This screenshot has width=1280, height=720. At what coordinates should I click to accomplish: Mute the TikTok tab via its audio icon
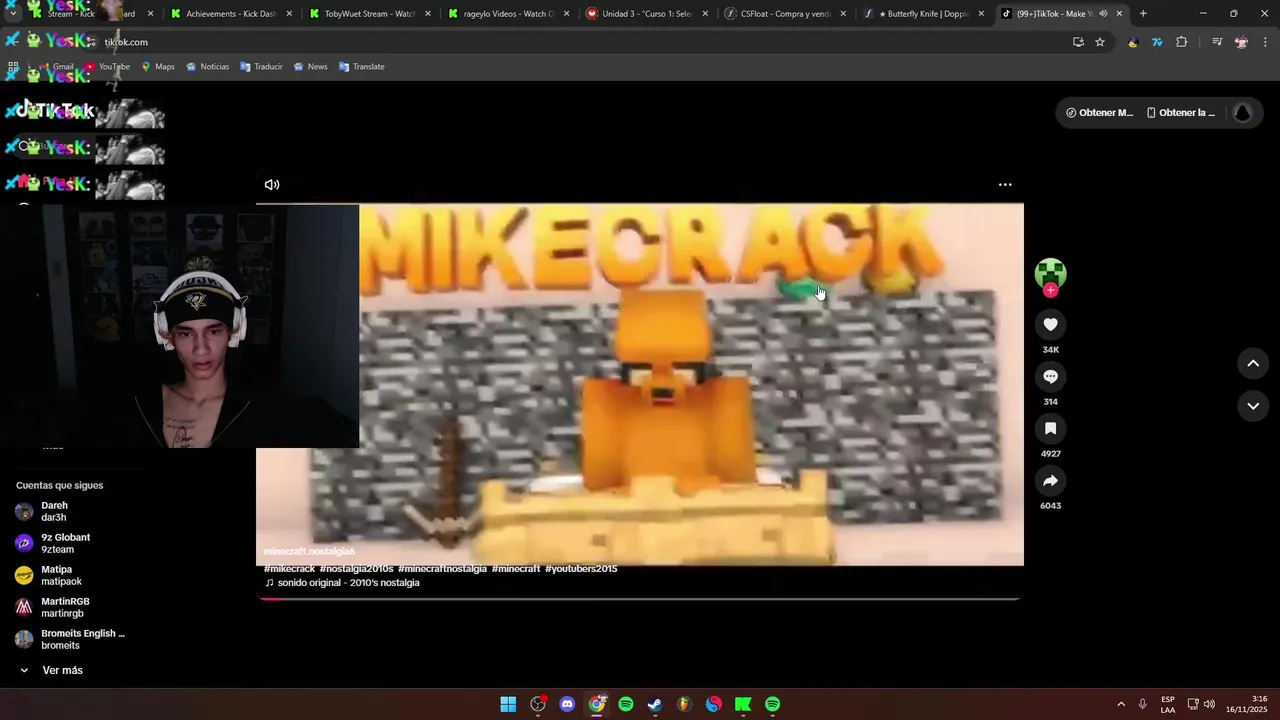point(1103,14)
